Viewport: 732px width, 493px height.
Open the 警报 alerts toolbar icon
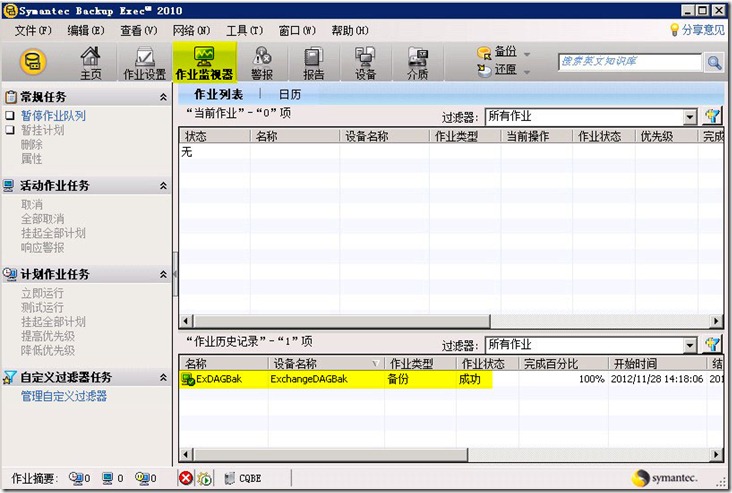click(x=262, y=63)
